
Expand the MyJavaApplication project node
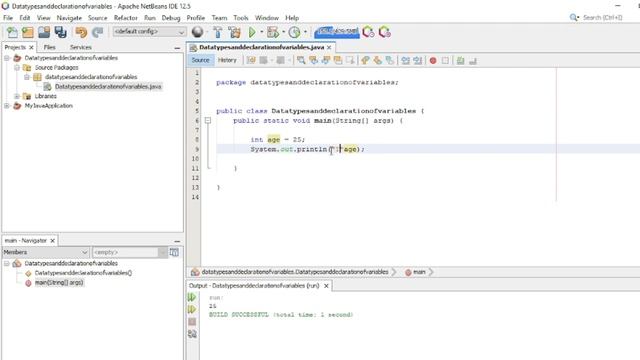pyautogui.click(x=7, y=106)
